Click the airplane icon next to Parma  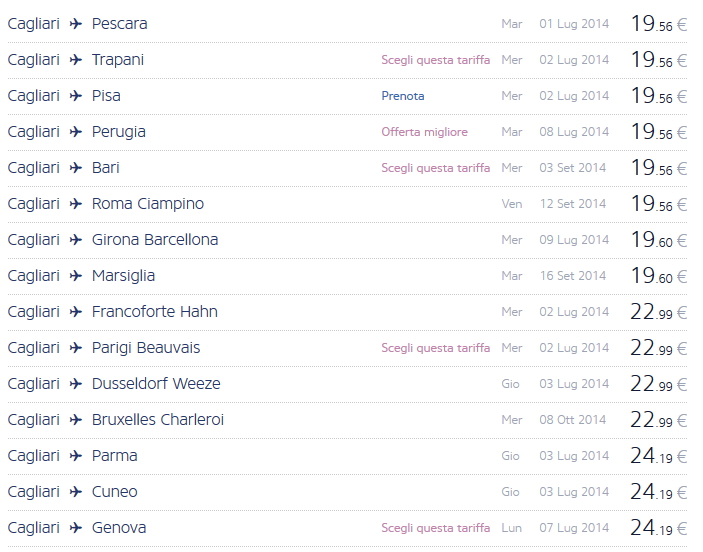click(76, 456)
